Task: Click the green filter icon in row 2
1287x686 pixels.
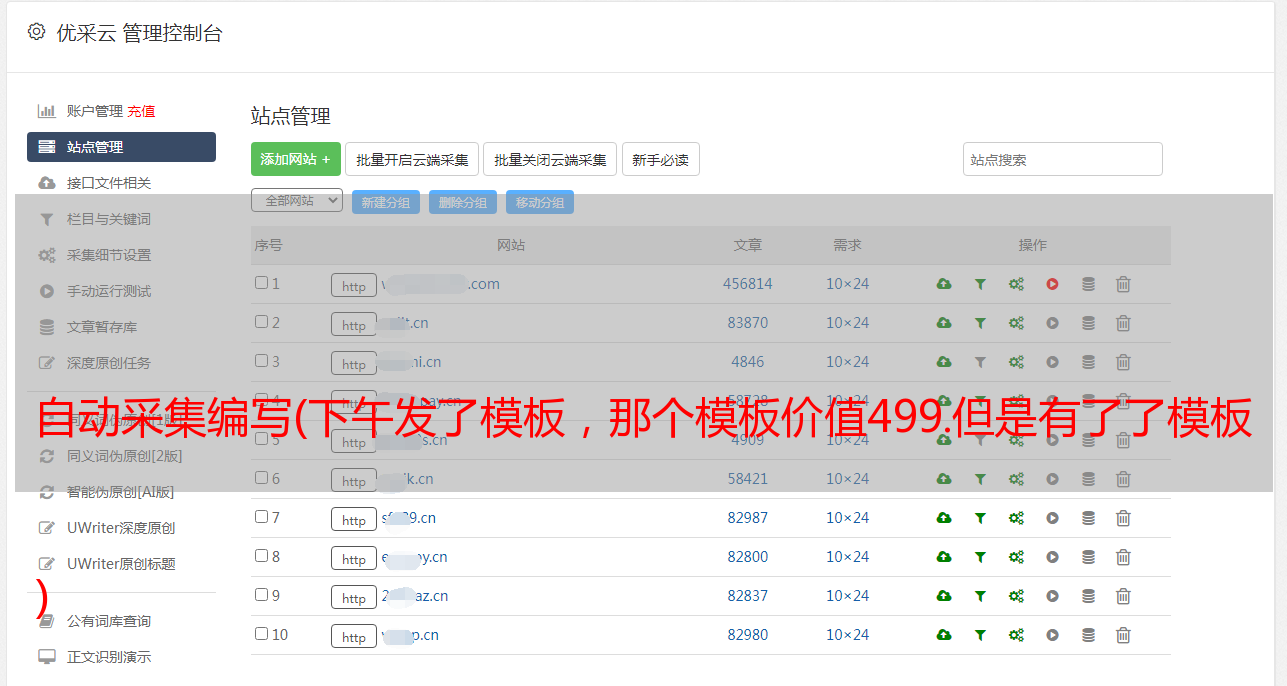Action: 980,323
